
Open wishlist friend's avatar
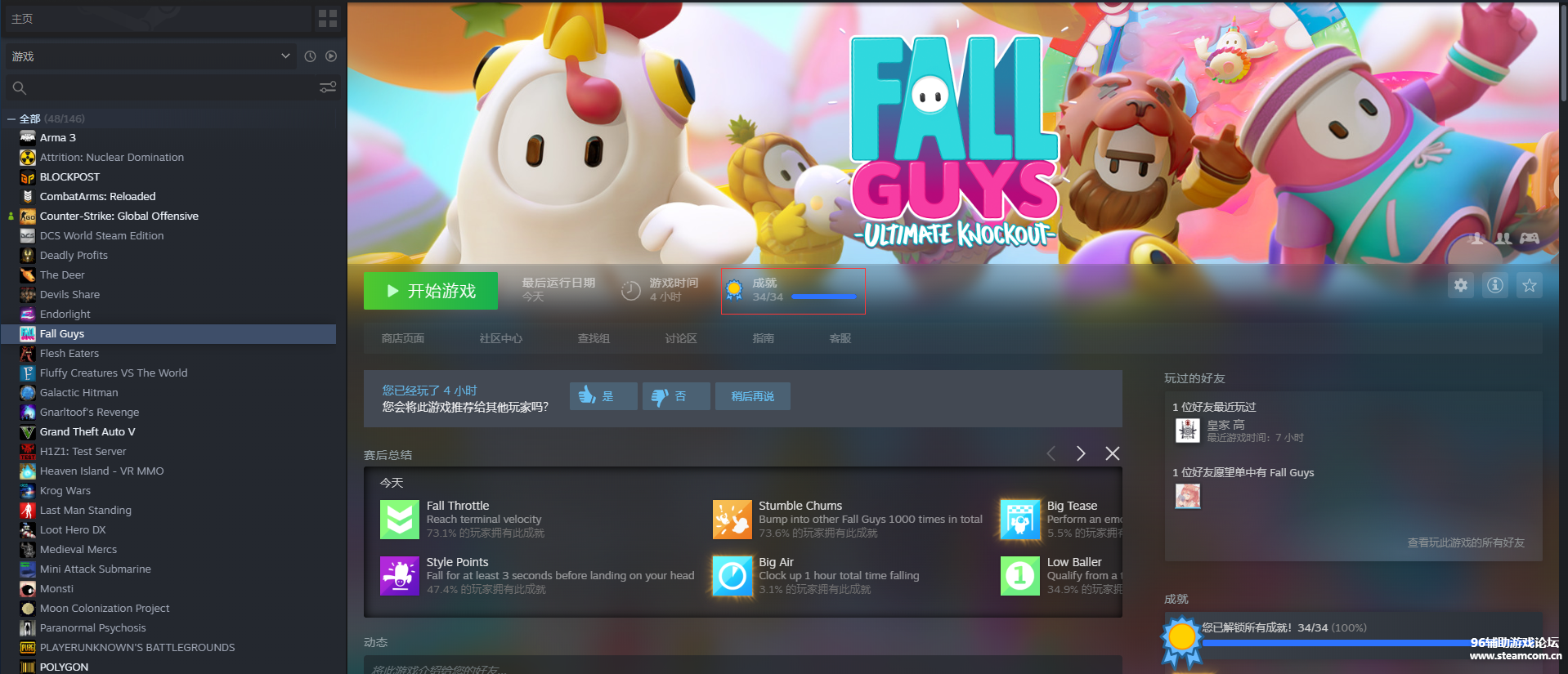point(1188,496)
